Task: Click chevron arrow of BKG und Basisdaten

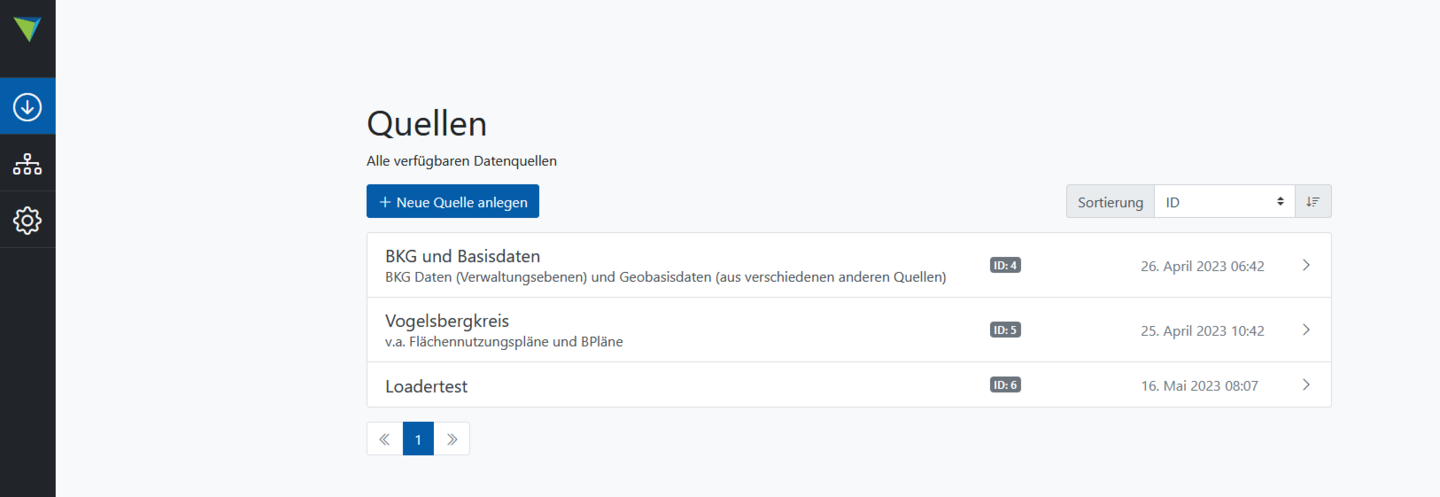Action: 1306,265
